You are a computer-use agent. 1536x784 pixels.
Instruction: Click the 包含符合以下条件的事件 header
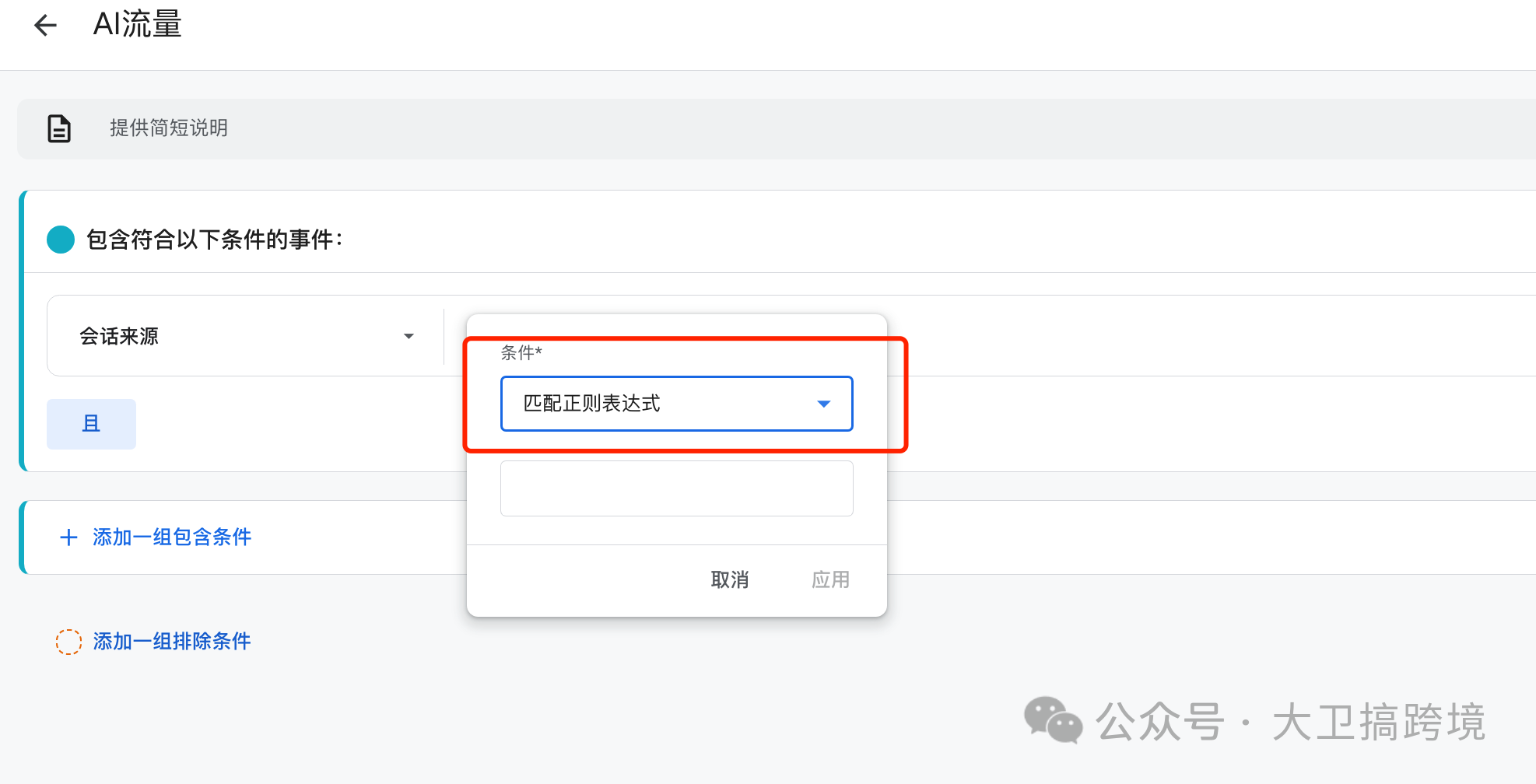(x=215, y=239)
